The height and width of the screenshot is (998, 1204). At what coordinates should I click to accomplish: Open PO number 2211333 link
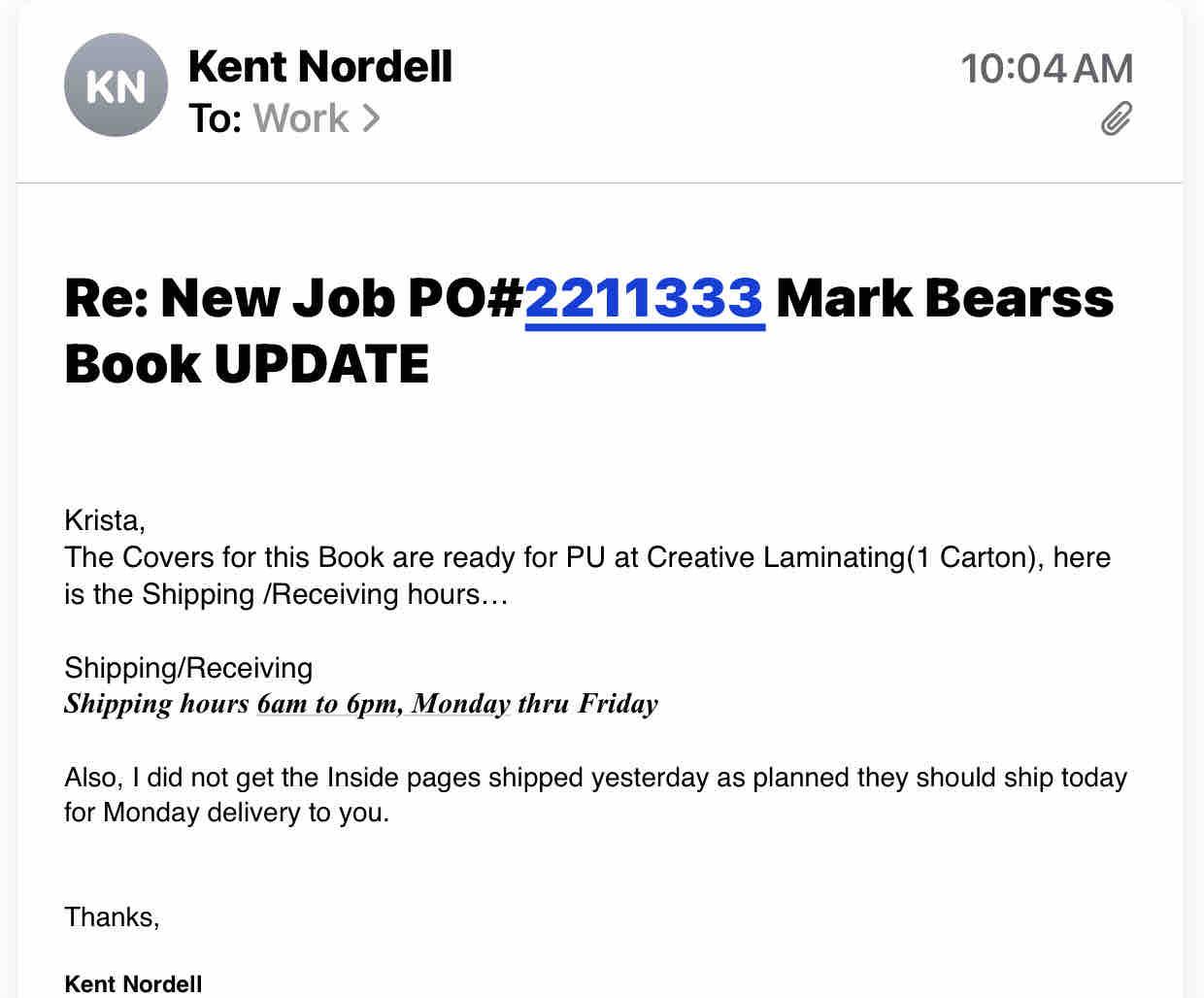[x=644, y=297]
